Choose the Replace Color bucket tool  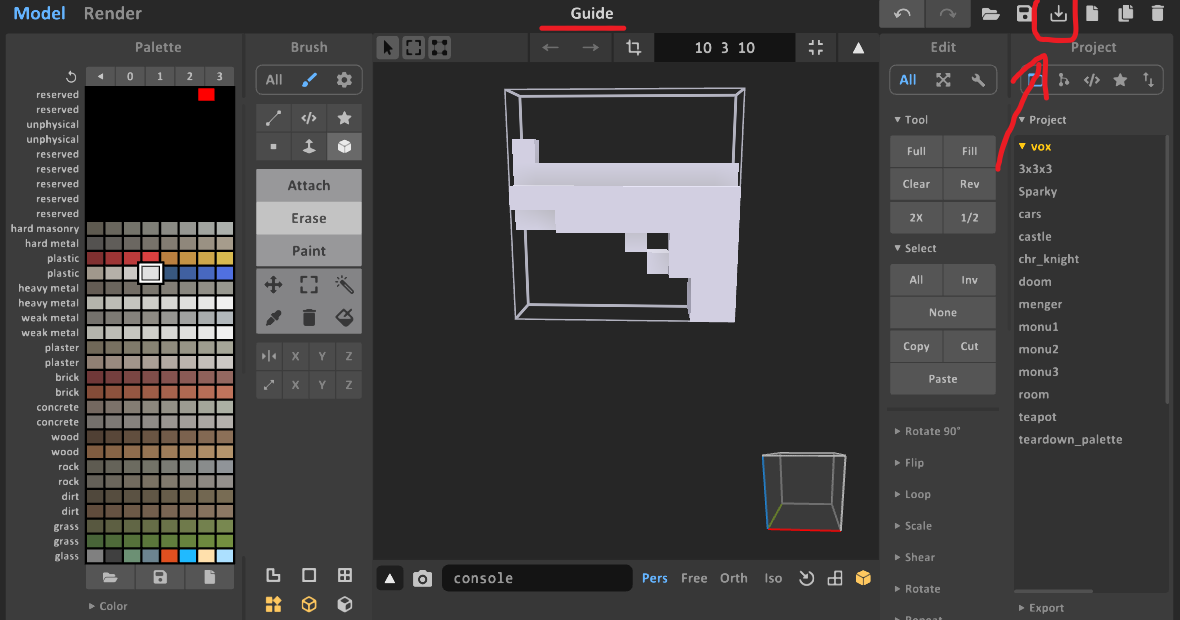tap(344, 318)
